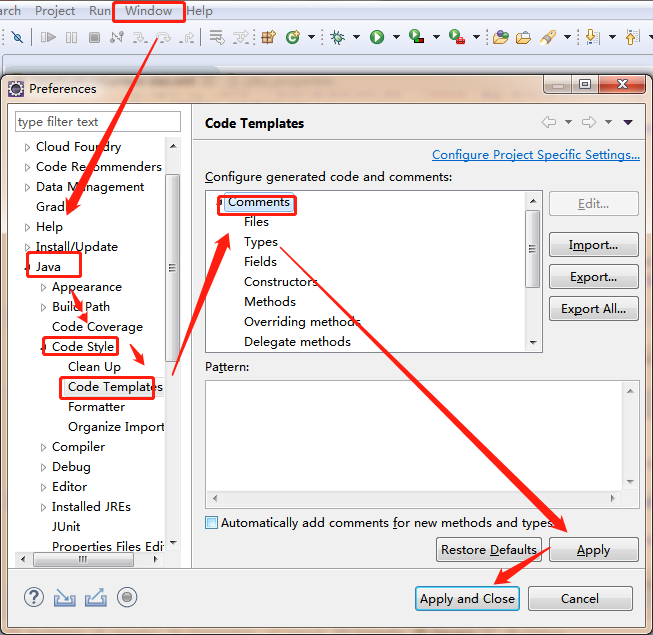Click the Search flashlight icon

pyautogui.click(x=548, y=37)
